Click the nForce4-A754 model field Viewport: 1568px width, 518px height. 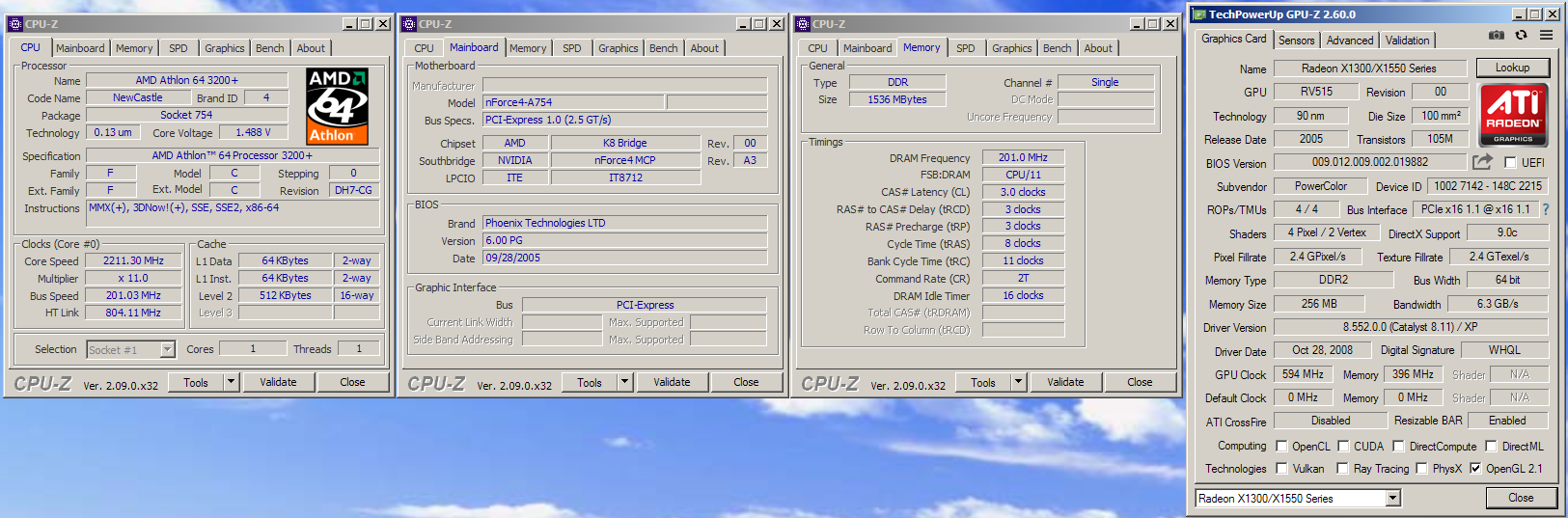573,102
